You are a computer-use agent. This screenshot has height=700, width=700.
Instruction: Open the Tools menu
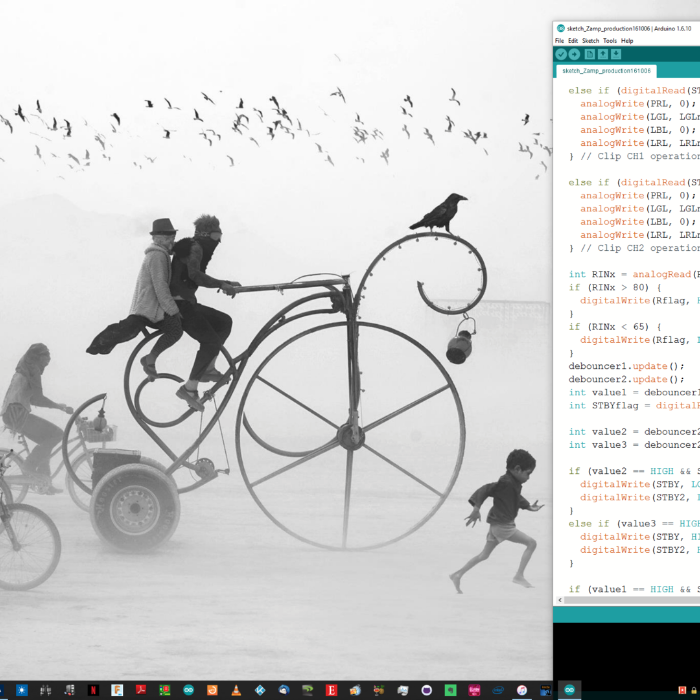tap(609, 41)
